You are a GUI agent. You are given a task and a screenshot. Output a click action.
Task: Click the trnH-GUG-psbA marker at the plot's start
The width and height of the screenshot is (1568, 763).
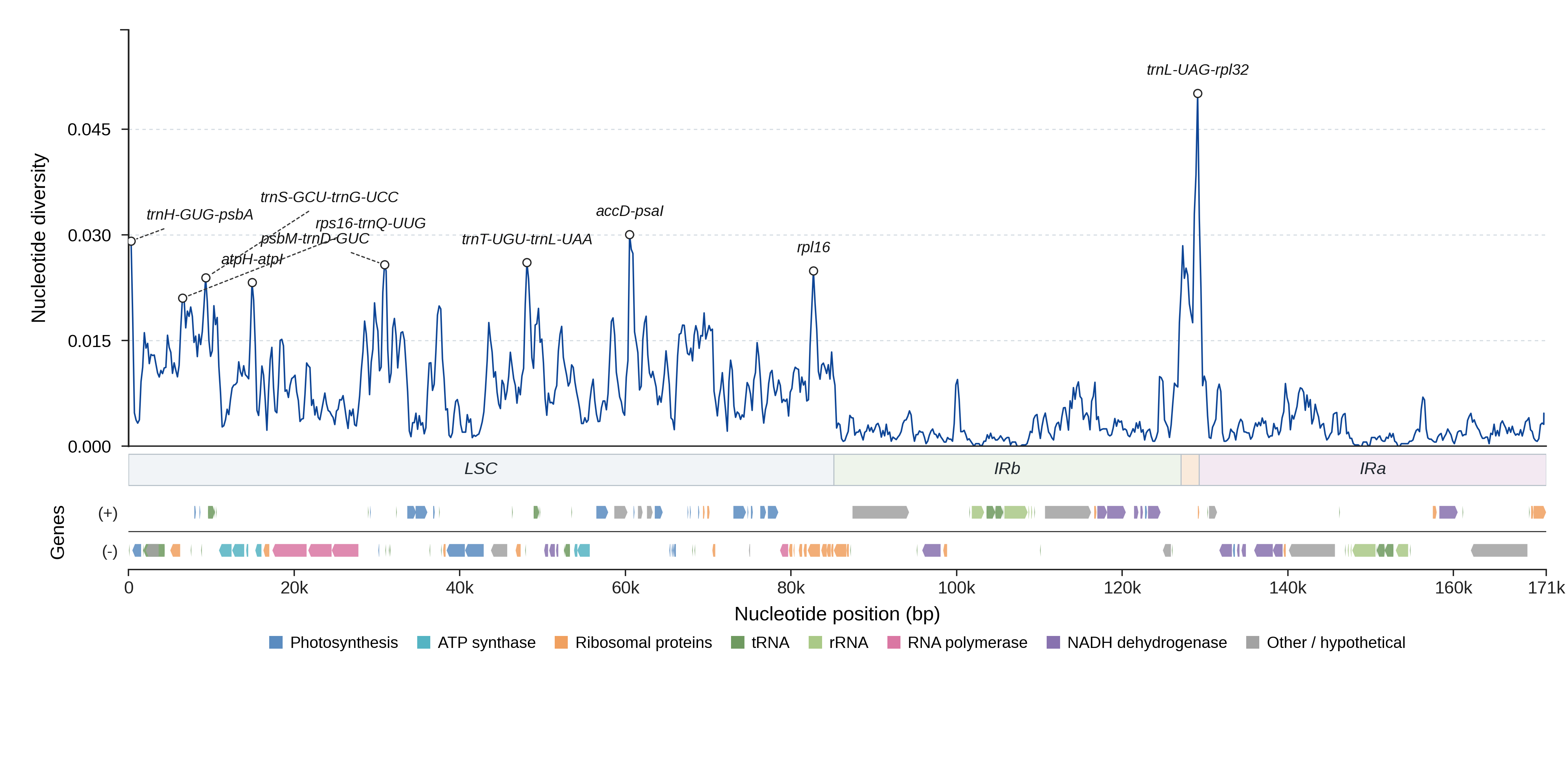coord(131,241)
